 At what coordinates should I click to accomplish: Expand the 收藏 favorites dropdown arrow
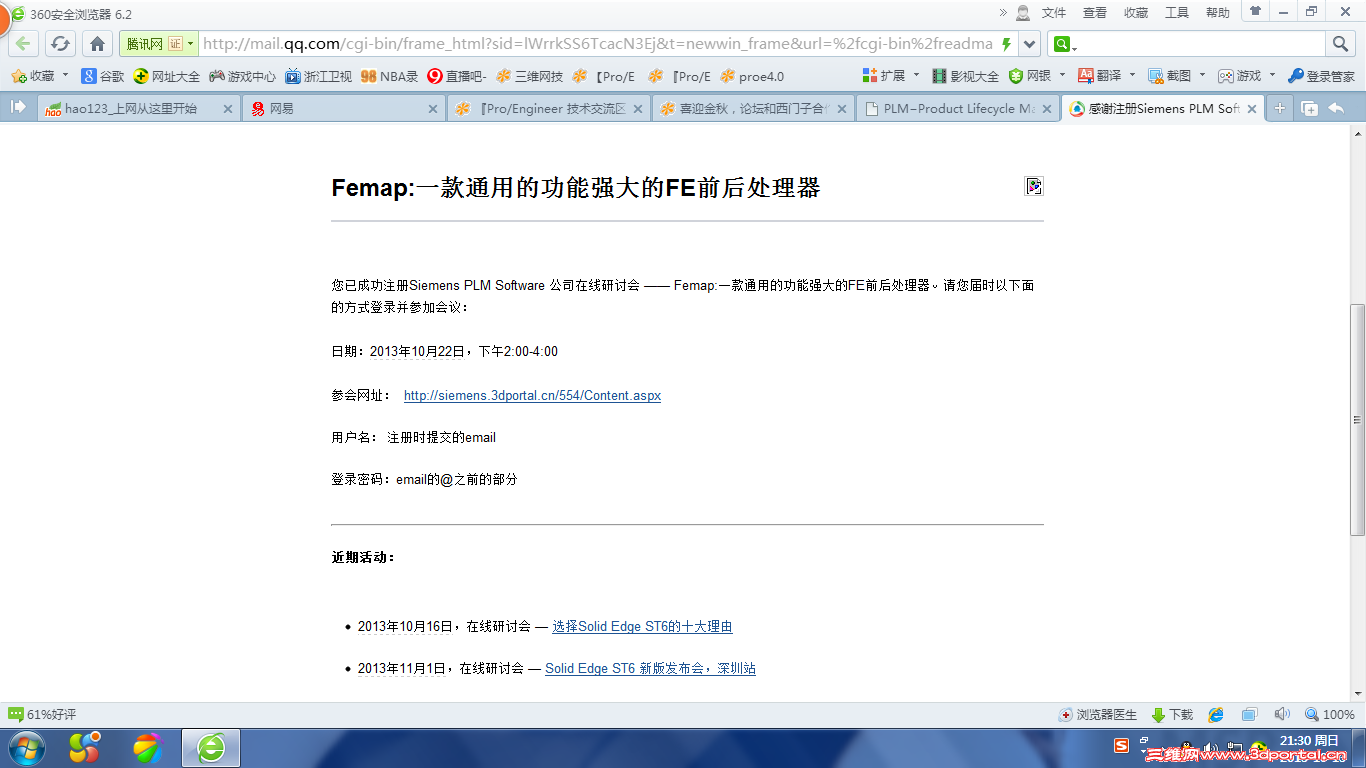coord(65,76)
